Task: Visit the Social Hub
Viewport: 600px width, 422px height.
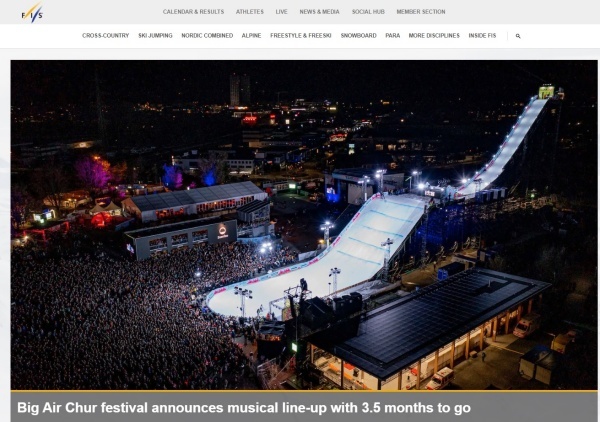Action: pyautogui.click(x=368, y=12)
